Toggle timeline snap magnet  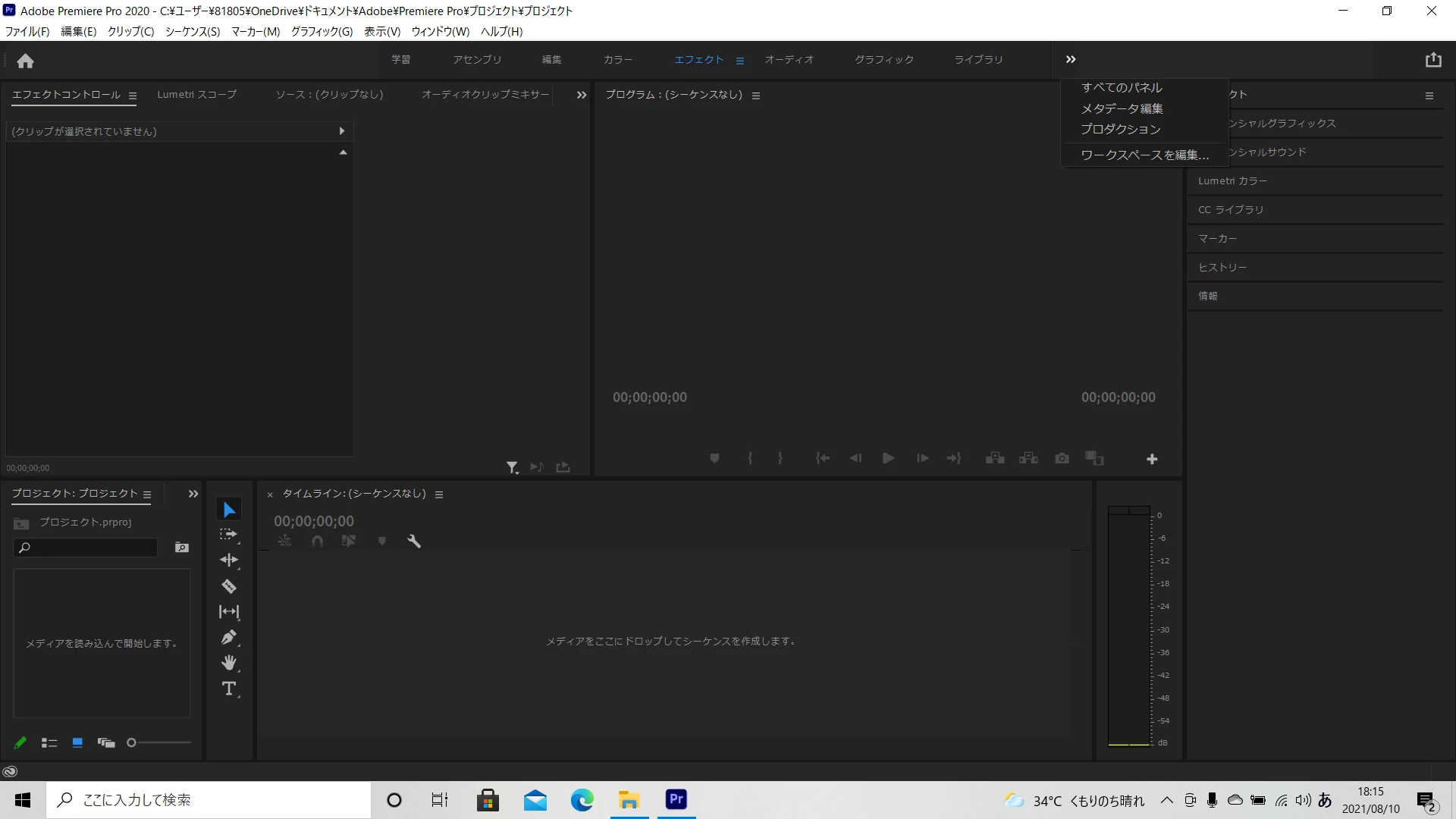coord(317,541)
